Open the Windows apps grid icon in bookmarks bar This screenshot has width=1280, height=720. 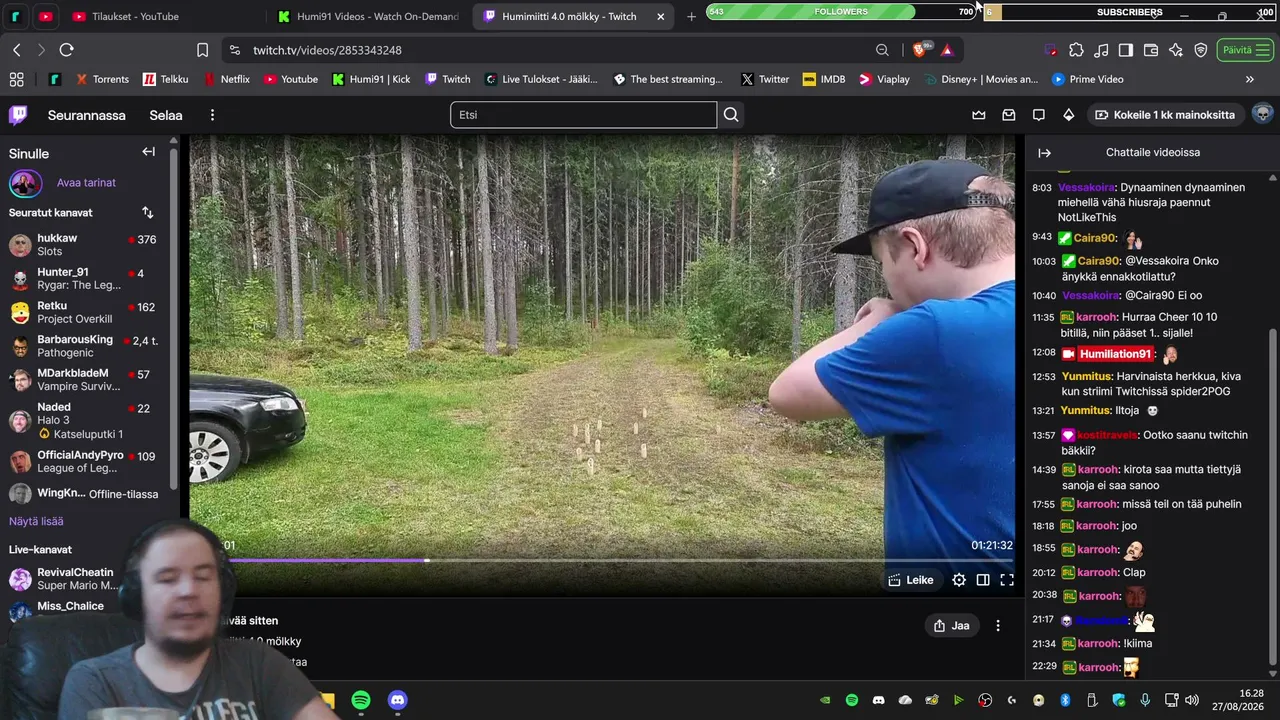[x=16, y=79]
